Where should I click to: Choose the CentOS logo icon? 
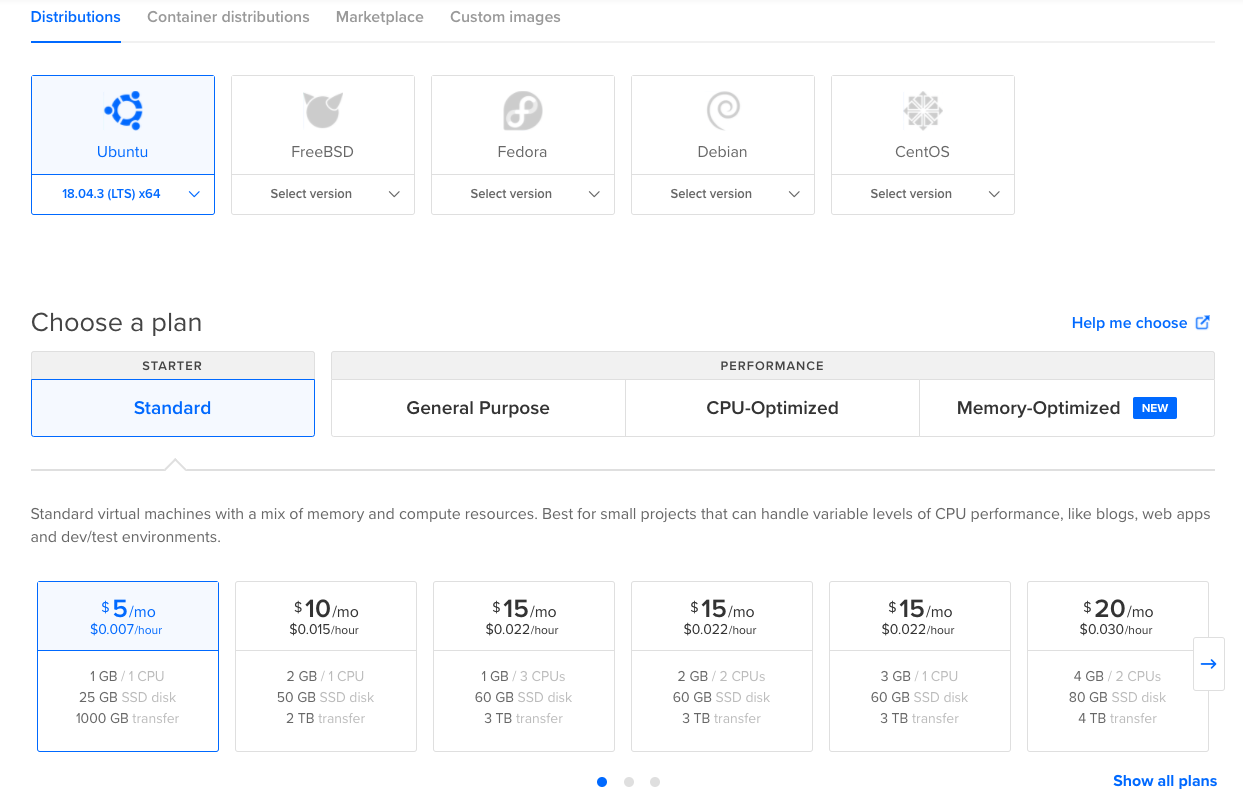click(x=923, y=110)
